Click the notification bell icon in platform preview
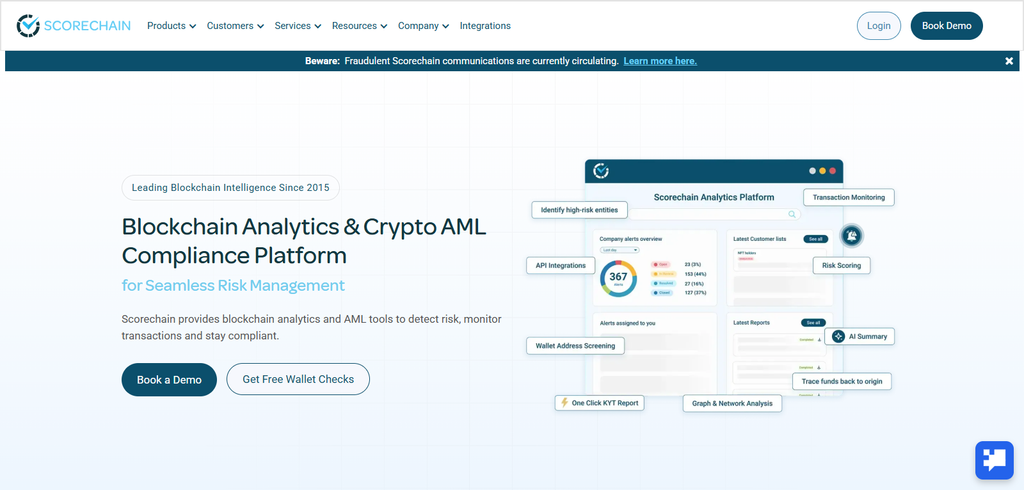Screen dimensions: 1024x490 tap(852, 235)
